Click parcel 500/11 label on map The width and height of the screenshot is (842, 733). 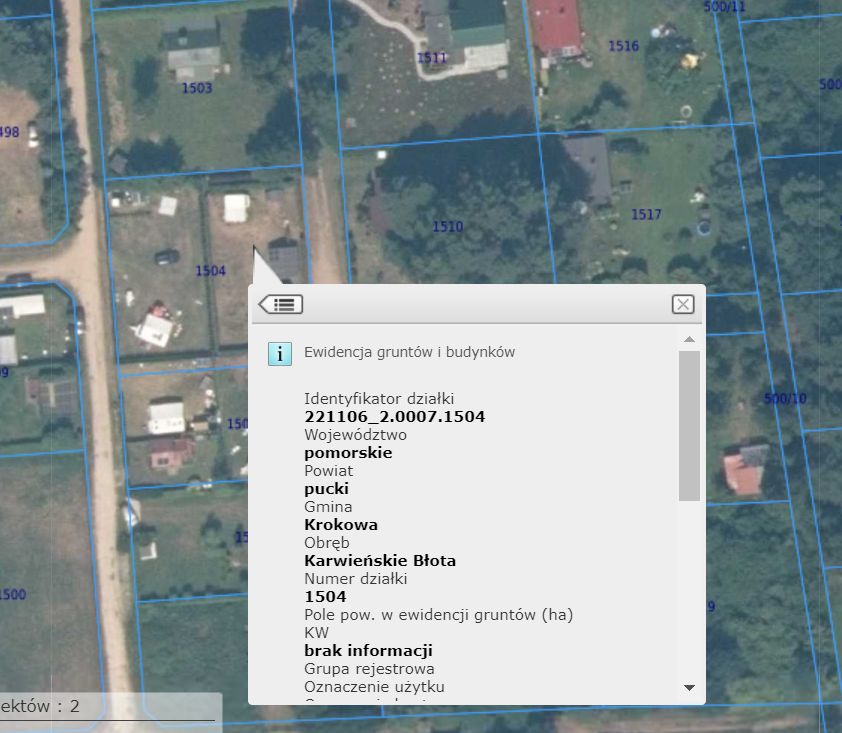point(724,6)
